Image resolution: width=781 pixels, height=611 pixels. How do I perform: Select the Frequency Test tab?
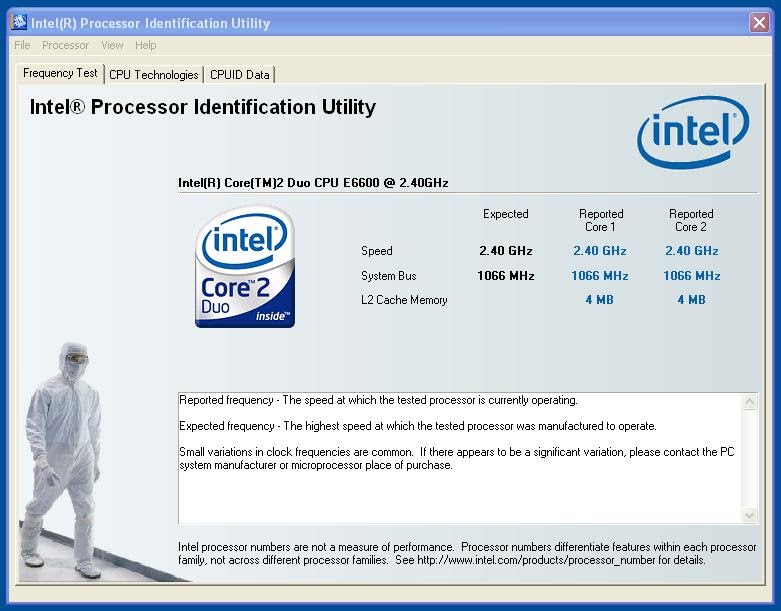[60, 73]
